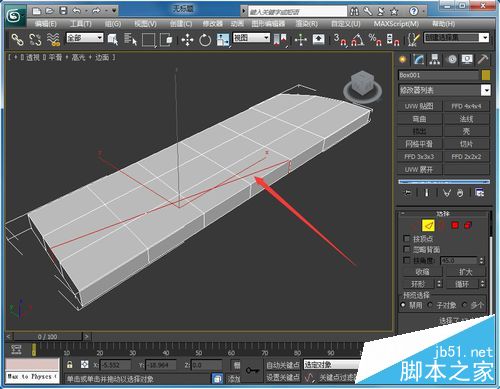Image resolution: width=500 pixels, height=389 pixels.
Task: Switch to the Display command panel tab
Action: (x=467, y=59)
